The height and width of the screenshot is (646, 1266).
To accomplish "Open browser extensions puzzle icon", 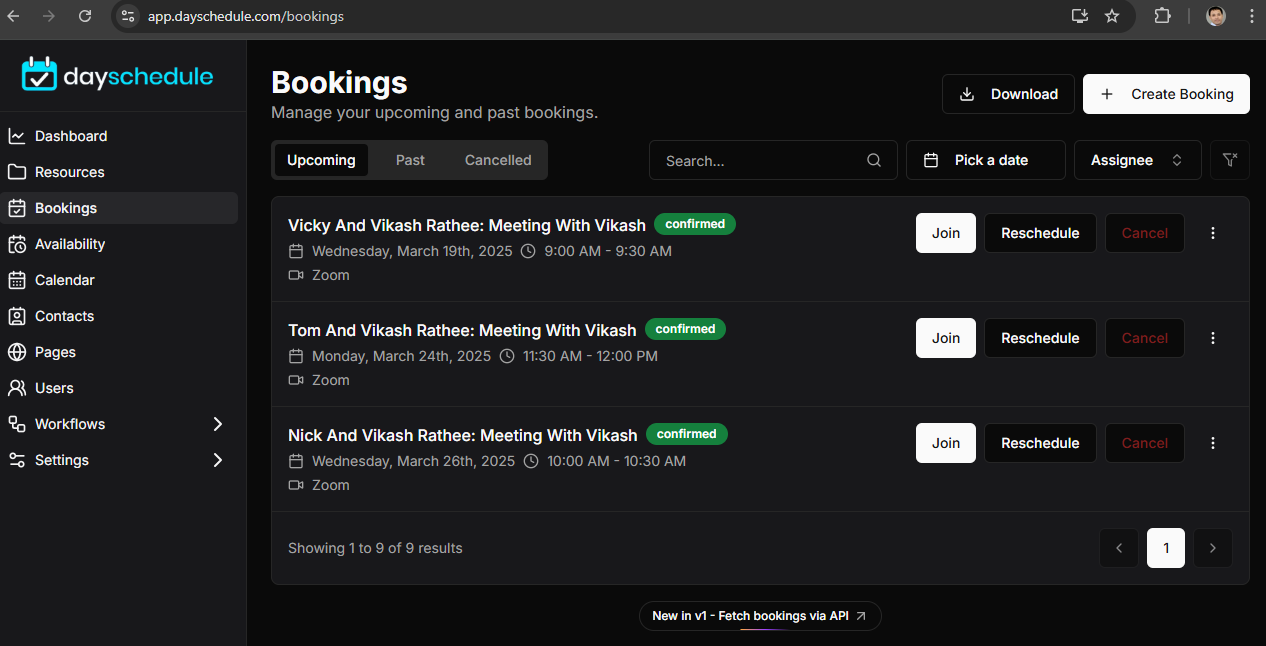I will [x=1162, y=16].
